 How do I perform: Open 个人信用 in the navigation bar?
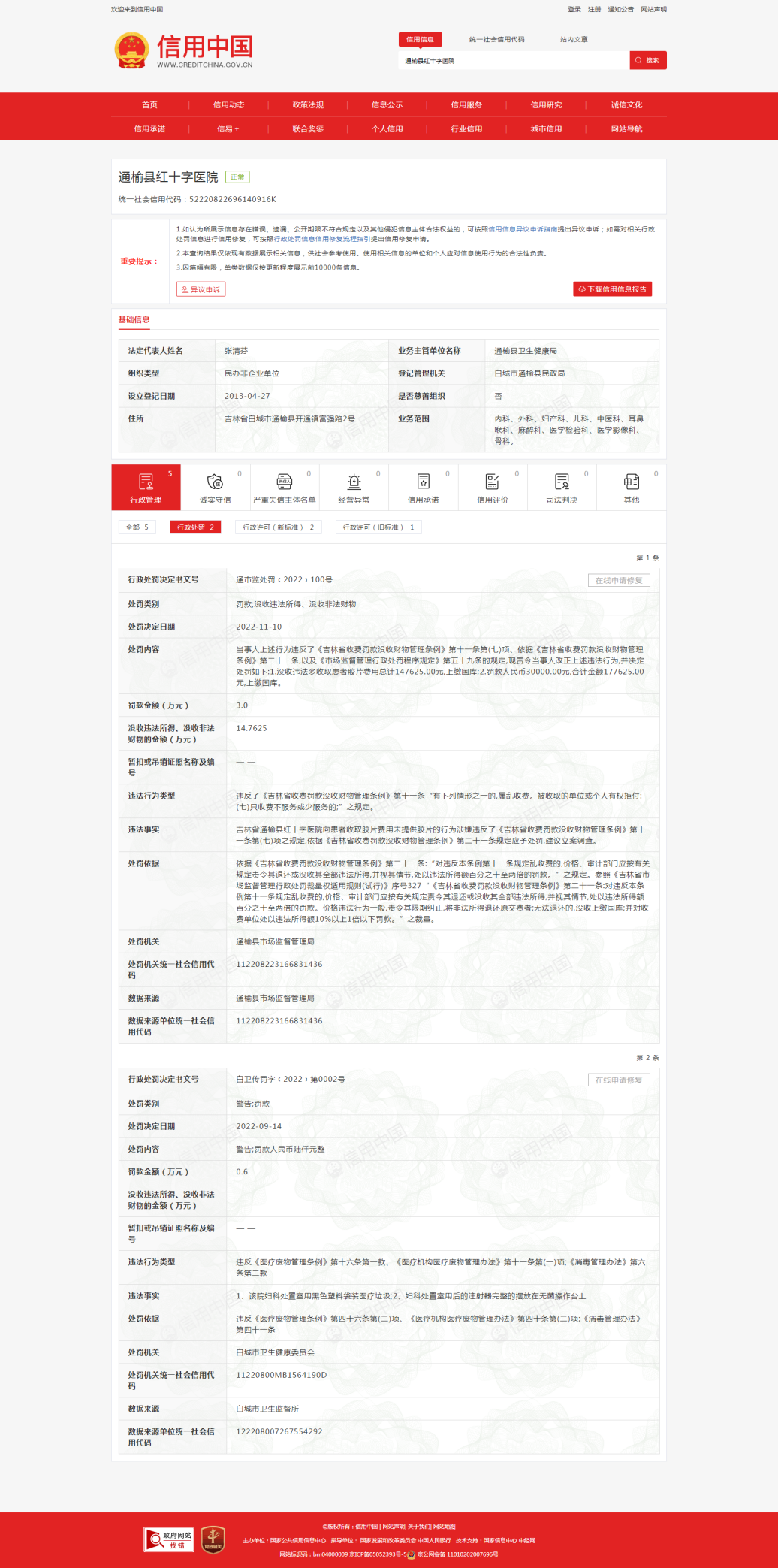387,129
